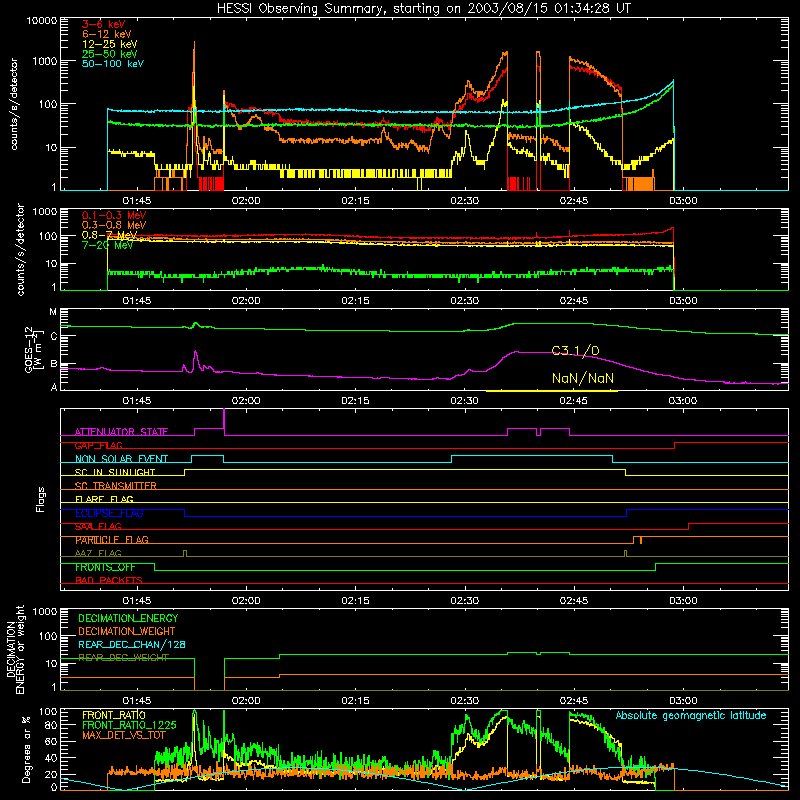Click the DECIMATION ENERGY or weight axis title

tap(15, 649)
